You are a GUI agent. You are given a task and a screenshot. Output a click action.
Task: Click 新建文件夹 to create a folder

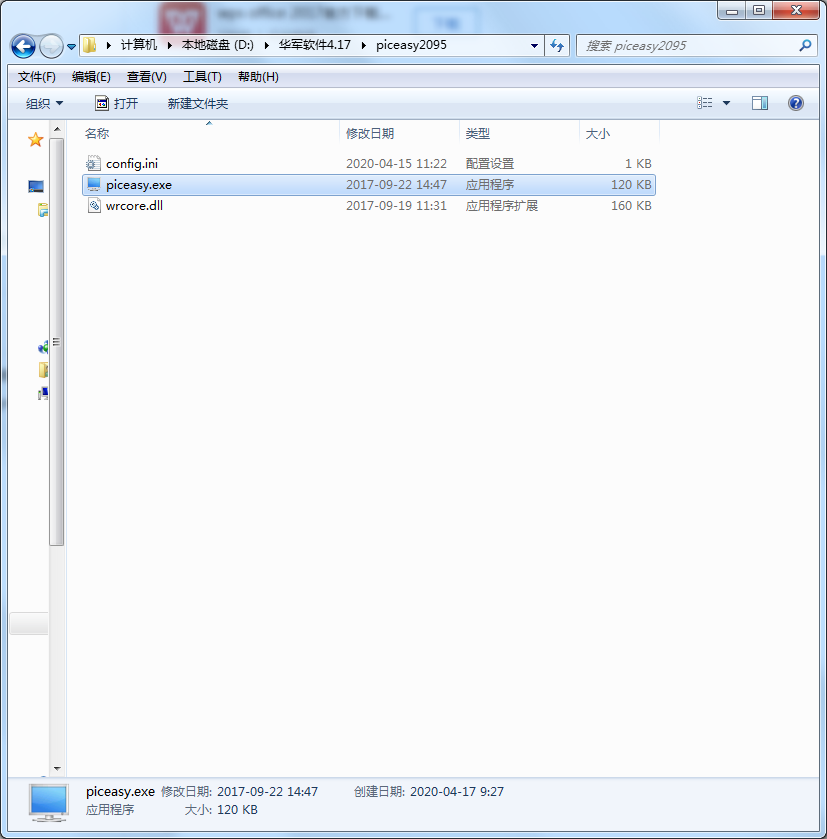(x=198, y=103)
